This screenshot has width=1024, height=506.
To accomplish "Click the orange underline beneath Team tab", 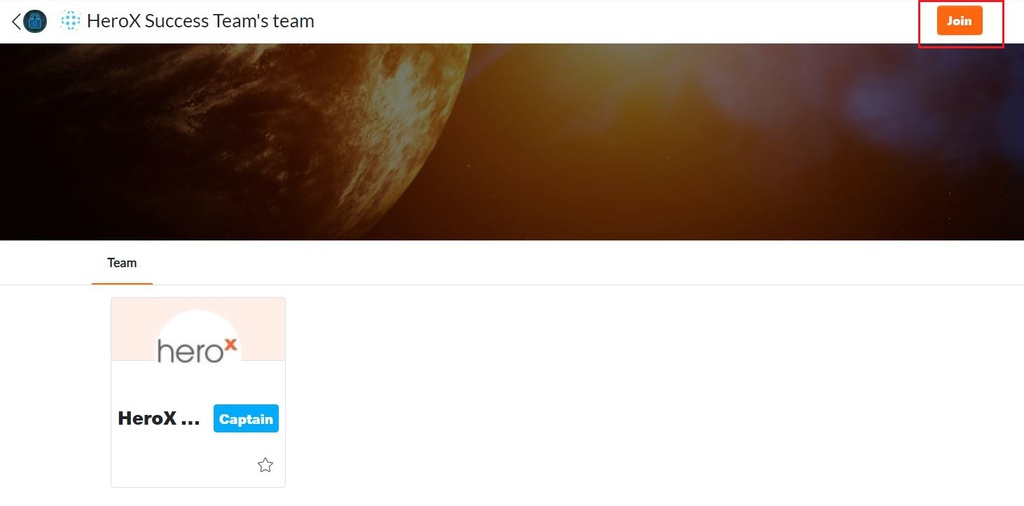I will coord(122,283).
